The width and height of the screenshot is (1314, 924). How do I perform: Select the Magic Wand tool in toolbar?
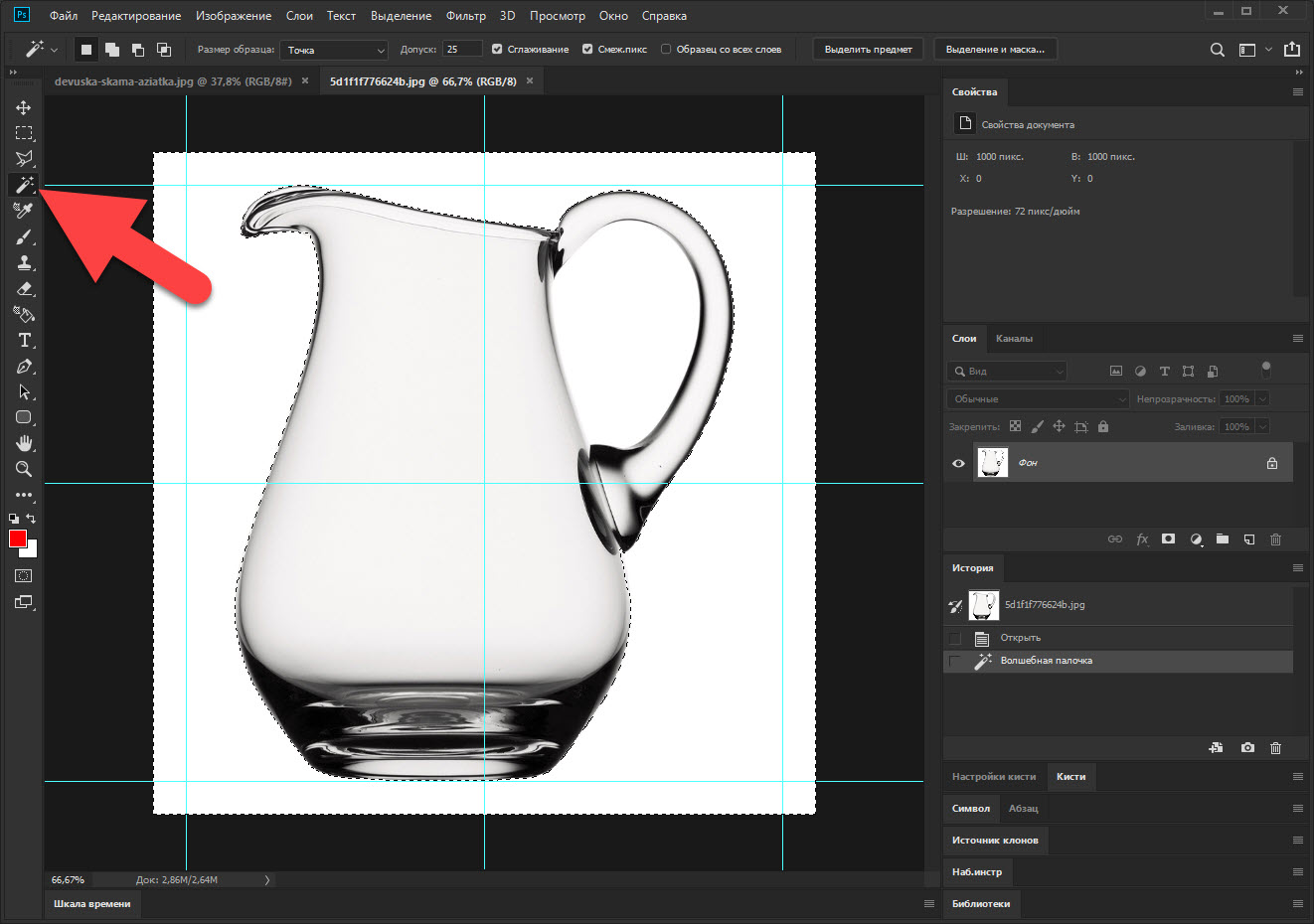coord(24,185)
